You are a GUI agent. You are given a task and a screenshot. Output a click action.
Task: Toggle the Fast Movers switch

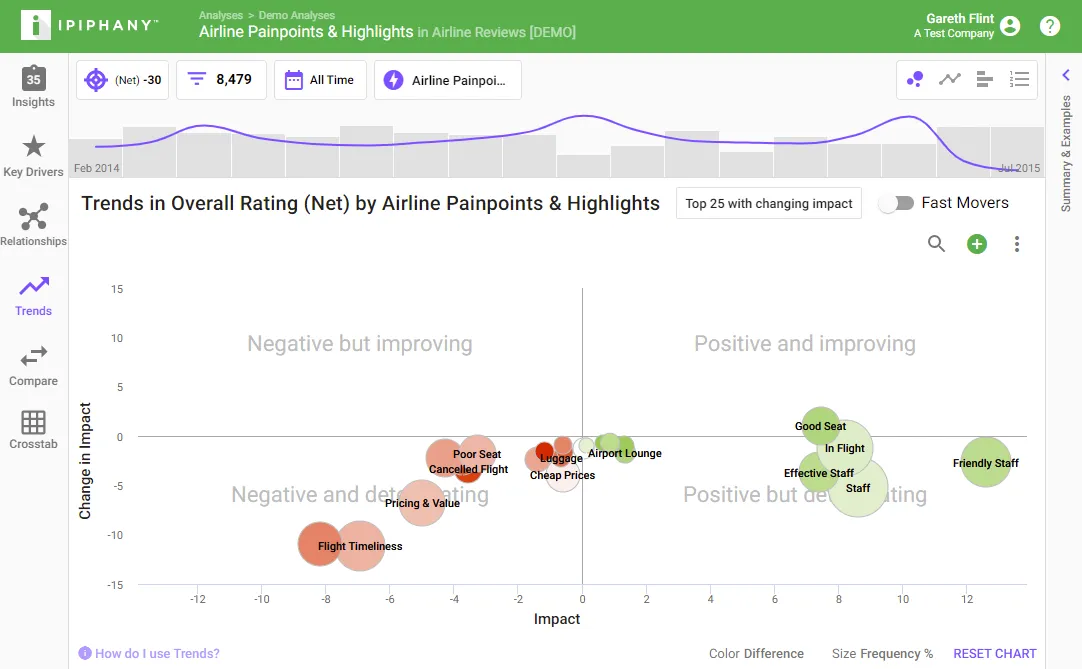[896, 203]
